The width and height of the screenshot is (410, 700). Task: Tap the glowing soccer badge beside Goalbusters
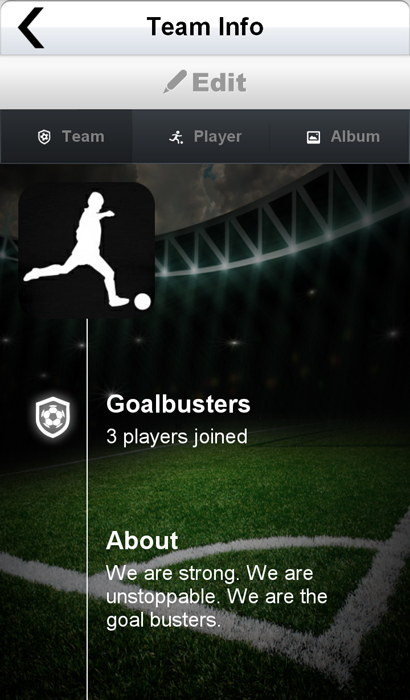pos(53,417)
